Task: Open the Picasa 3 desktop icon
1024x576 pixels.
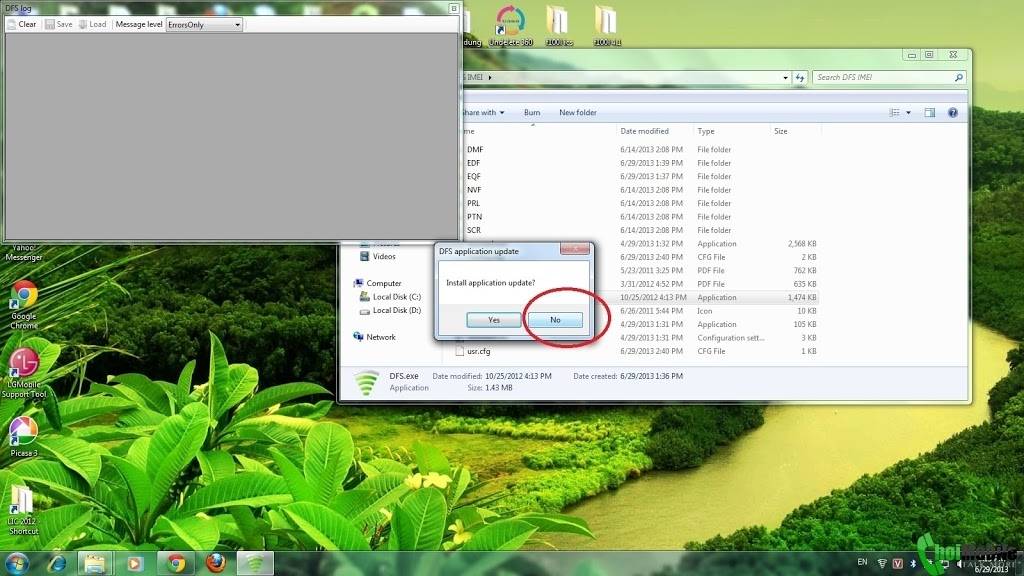Action: [x=24, y=436]
